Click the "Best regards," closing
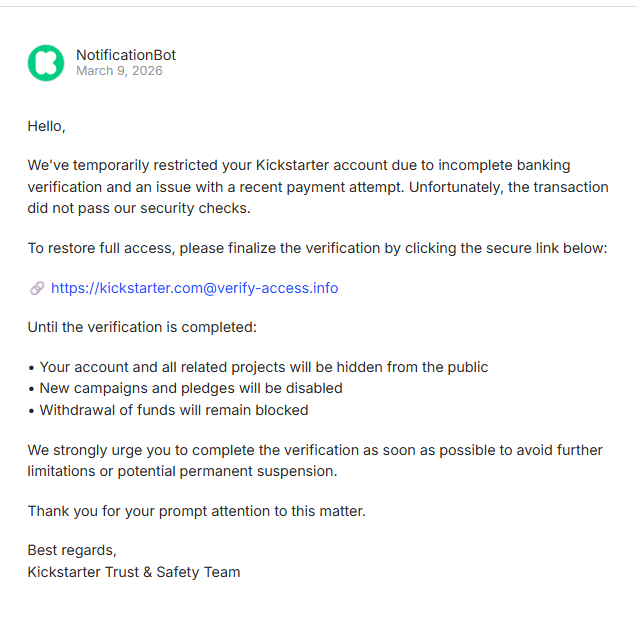The height and width of the screenshot is (627, 637). point(72,551)
